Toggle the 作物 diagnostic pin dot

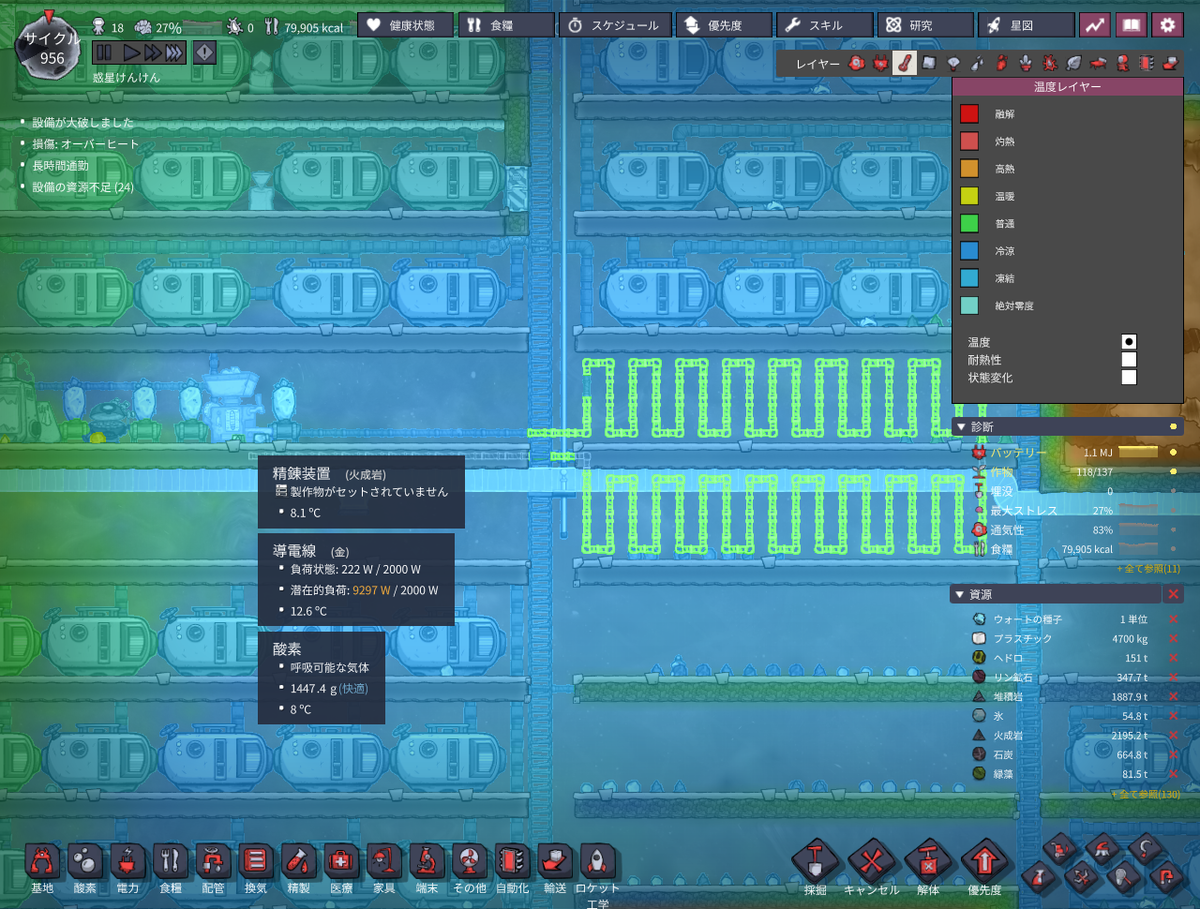point(1172,472)
